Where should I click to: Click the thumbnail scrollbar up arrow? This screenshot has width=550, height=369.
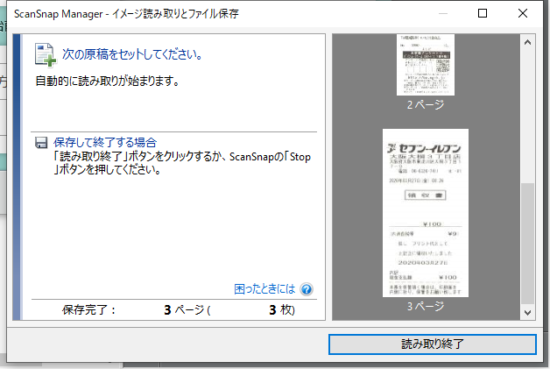point(528,42)
